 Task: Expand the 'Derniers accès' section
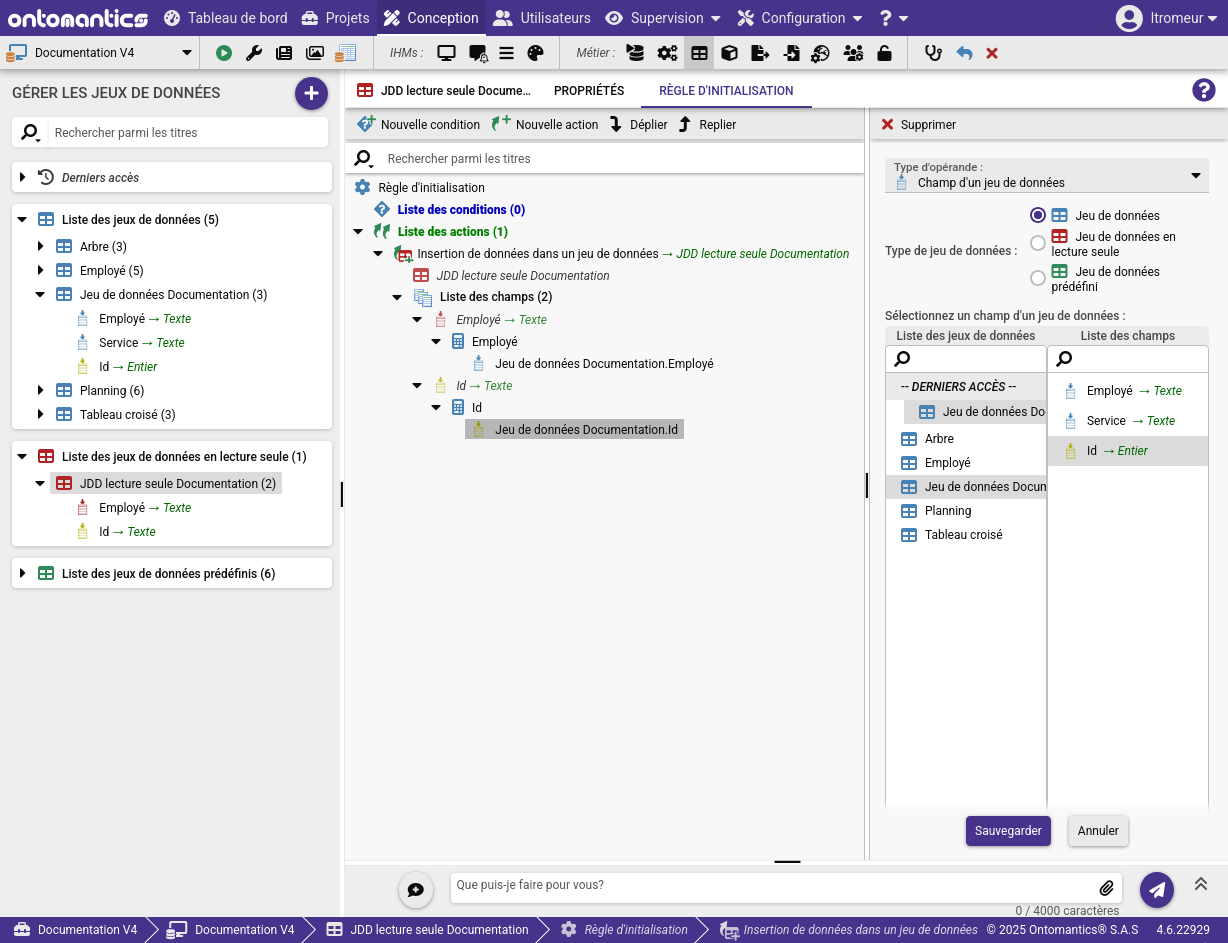[23, 177]
